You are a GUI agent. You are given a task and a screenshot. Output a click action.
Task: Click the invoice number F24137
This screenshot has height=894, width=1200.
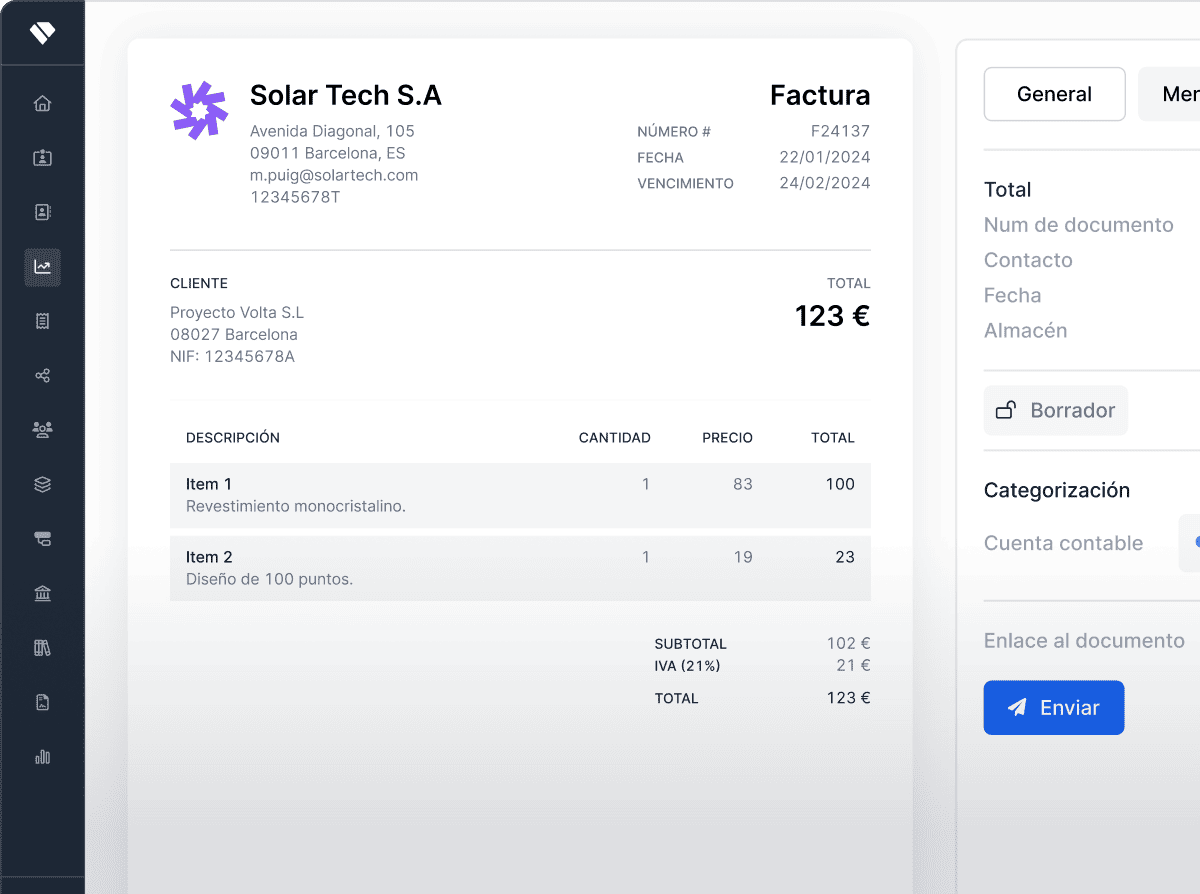click(840, 131)
